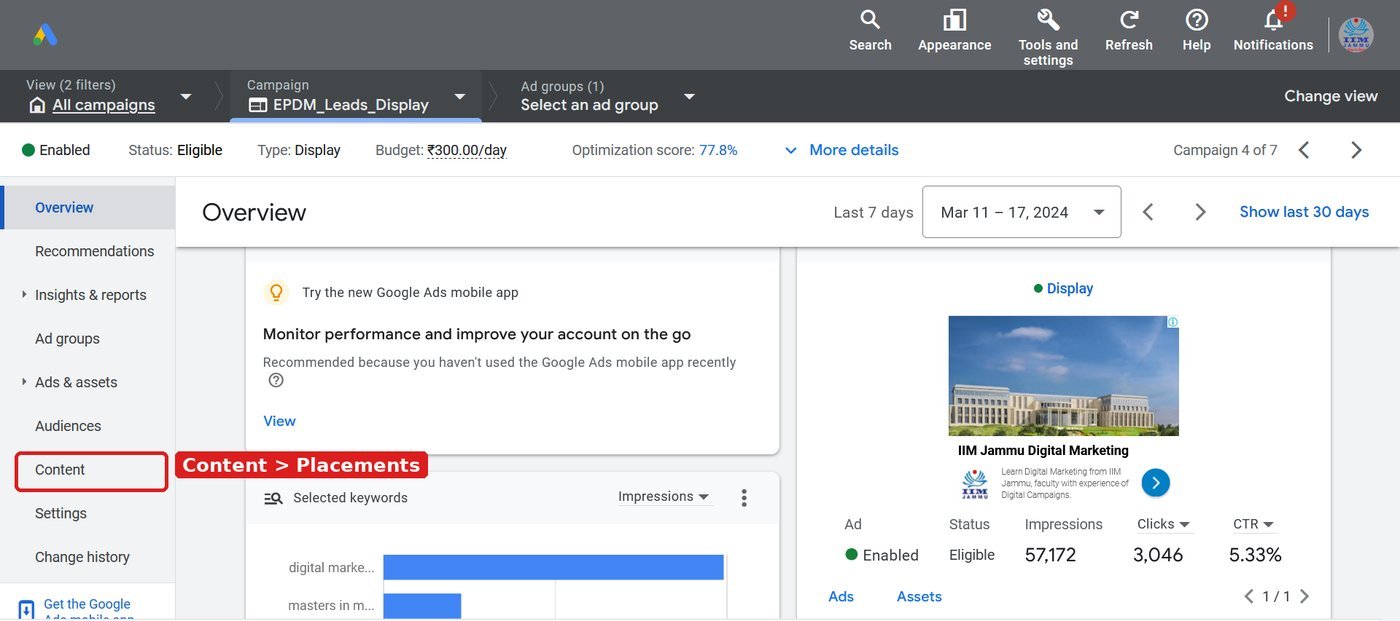The image size is (1400, 621).
Task: Click View link in mobile app card
Action: 279,421
